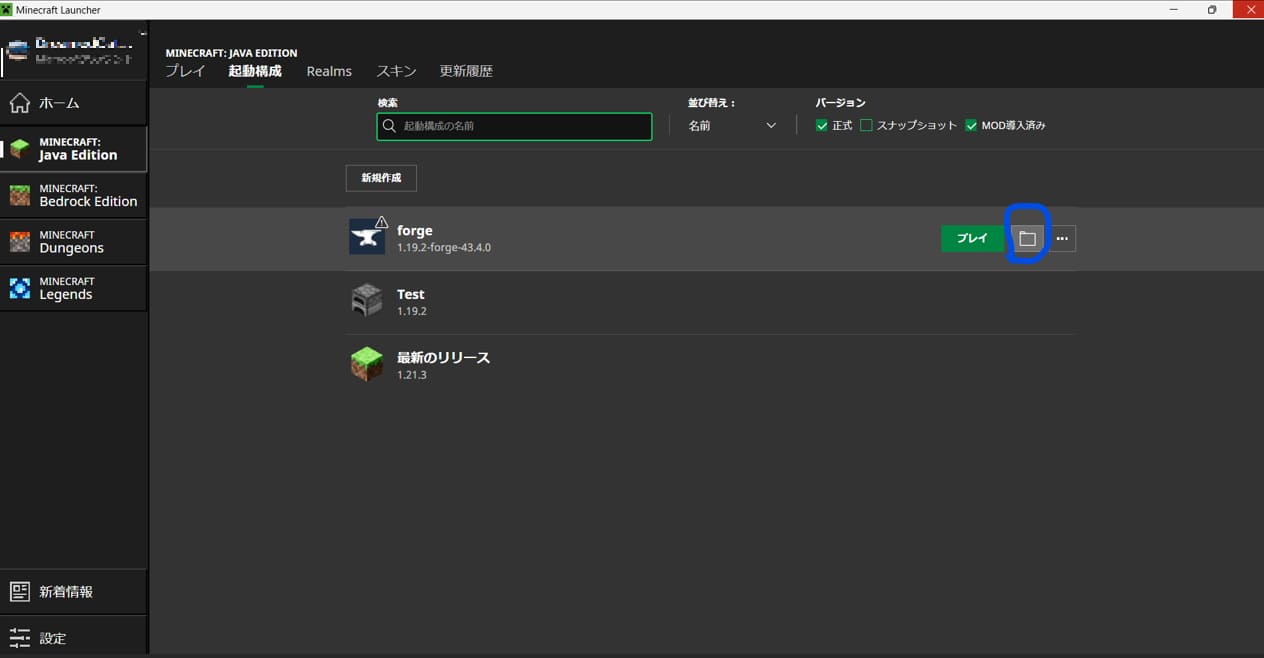The image size is (1264, 658).
Task: Open 設定 settings in the sidebar
Action: coord(73,638)
